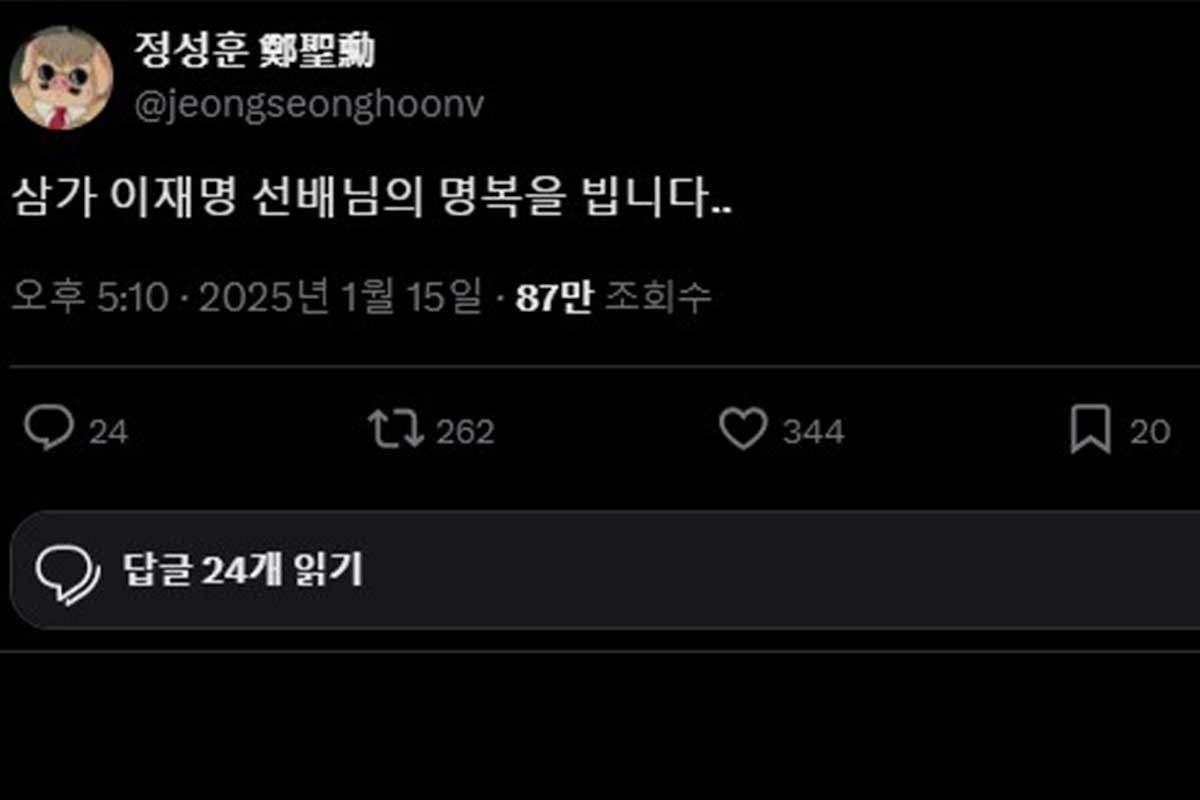
Task: Click the bookmark count 20
Action: pyautogui.click(x=1150, y=432)
